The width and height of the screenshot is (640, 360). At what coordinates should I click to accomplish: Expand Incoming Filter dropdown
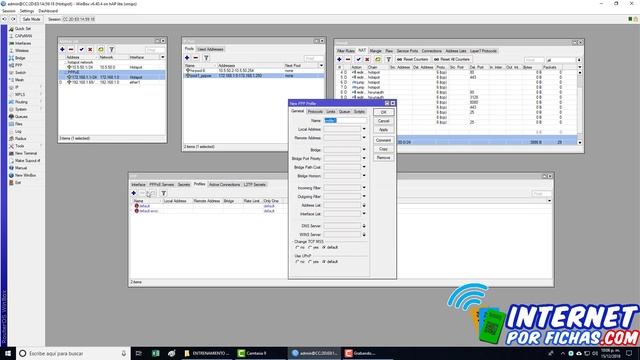[x=364, y=188]
